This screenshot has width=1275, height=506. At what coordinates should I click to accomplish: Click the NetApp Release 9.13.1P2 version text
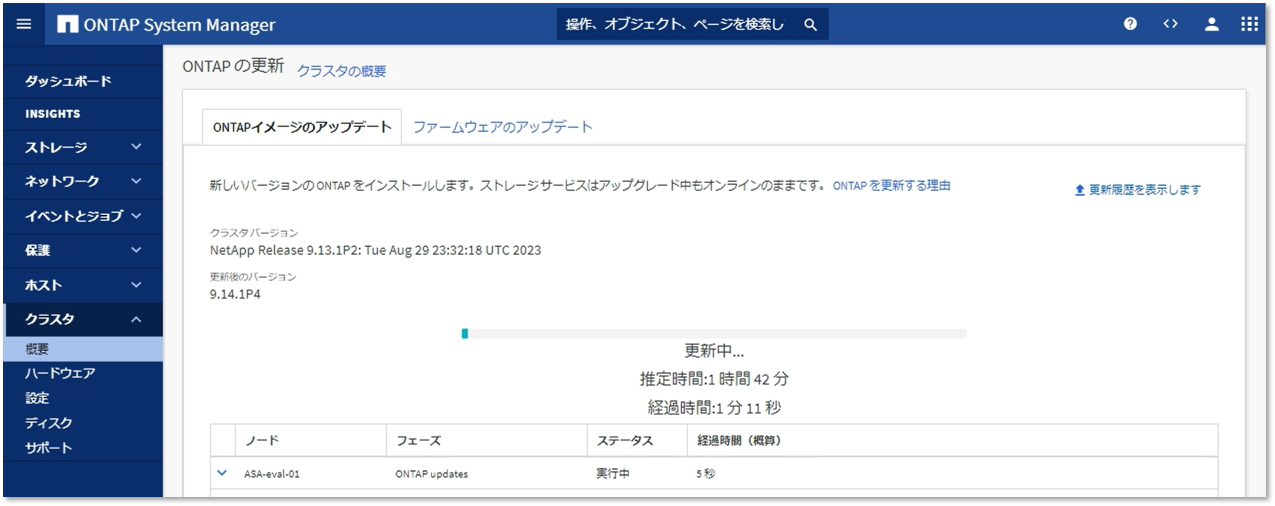[375, 250]
